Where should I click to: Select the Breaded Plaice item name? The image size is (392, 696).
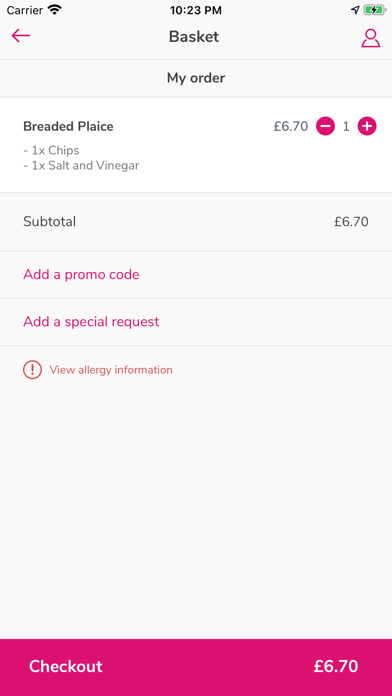pyautogui.click(x=68, y=127)
